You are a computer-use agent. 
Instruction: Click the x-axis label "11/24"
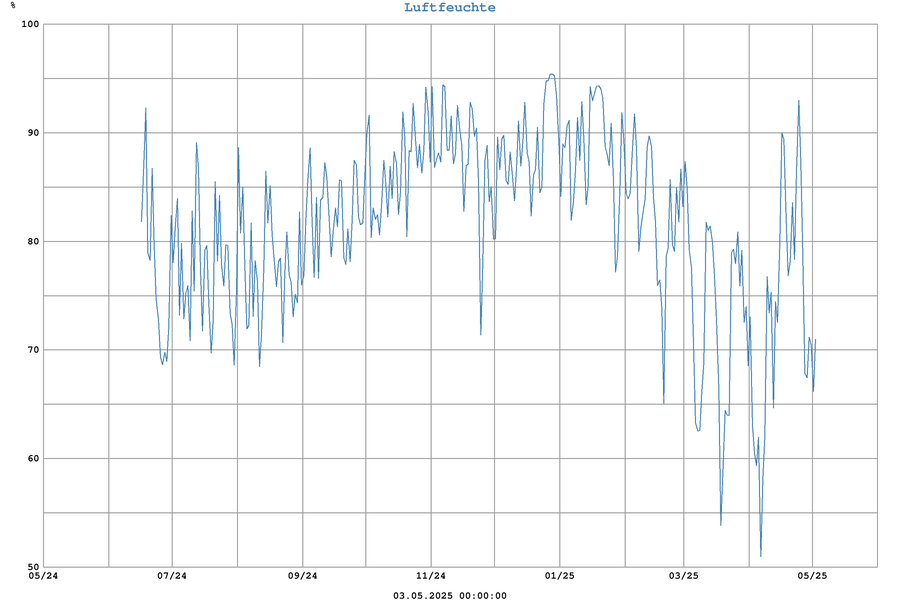(x=431, y=576)
